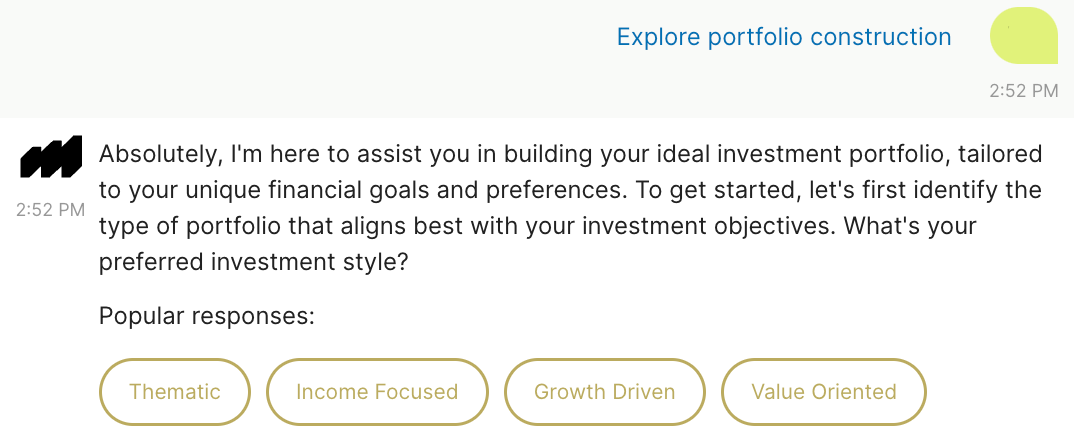Viewport: 1074px width, 444px height.
Task: Select the Thematic response chip
Action: point(175,391)
